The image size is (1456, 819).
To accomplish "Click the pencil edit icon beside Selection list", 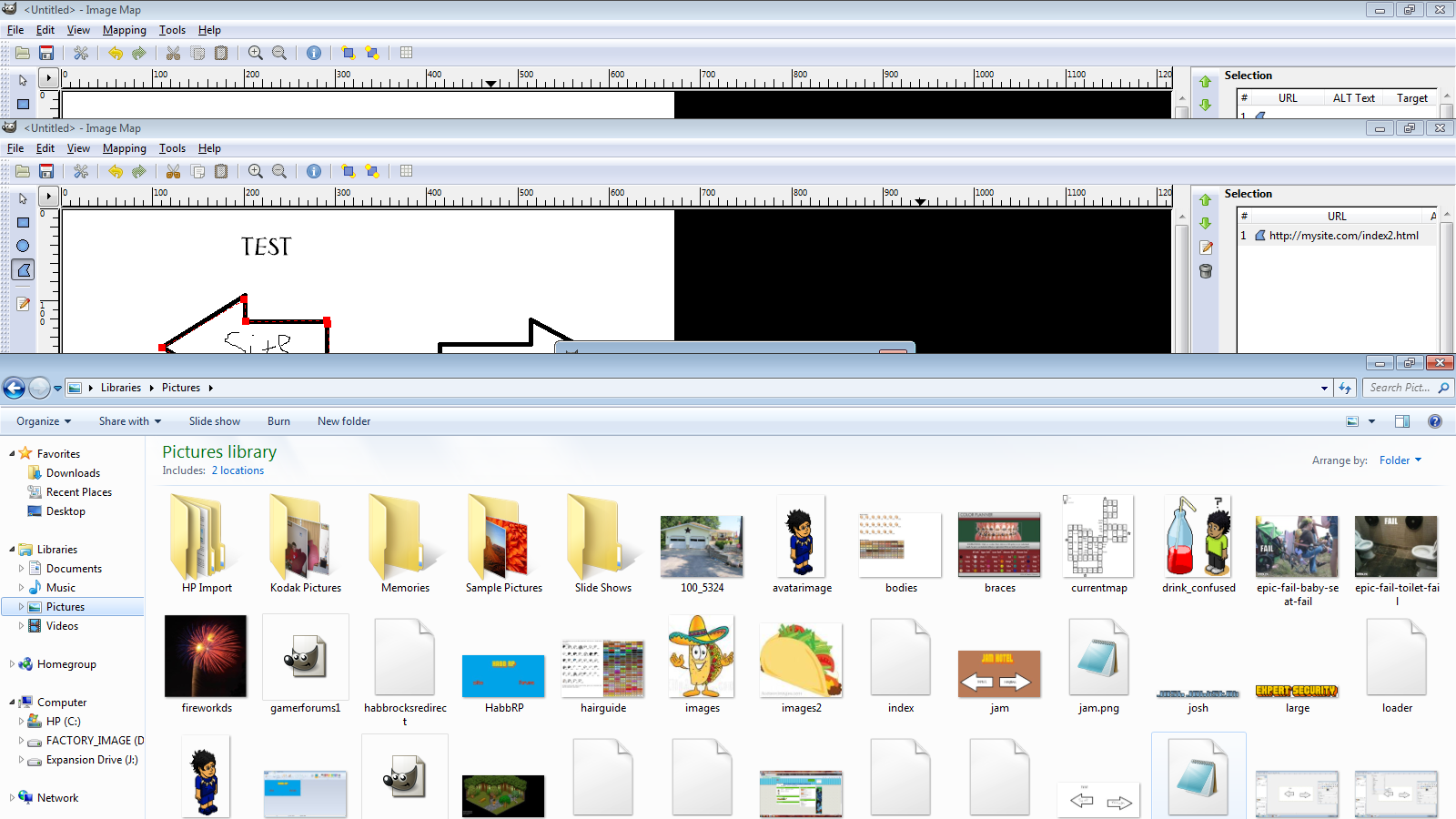I will tap(1206, 248).
